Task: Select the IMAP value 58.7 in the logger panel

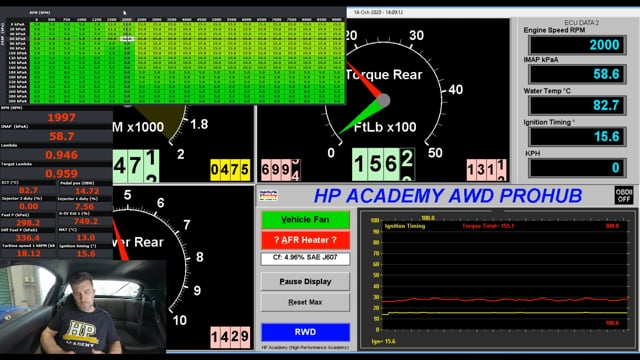Action: pyautogui.click(x=62, y=136)
